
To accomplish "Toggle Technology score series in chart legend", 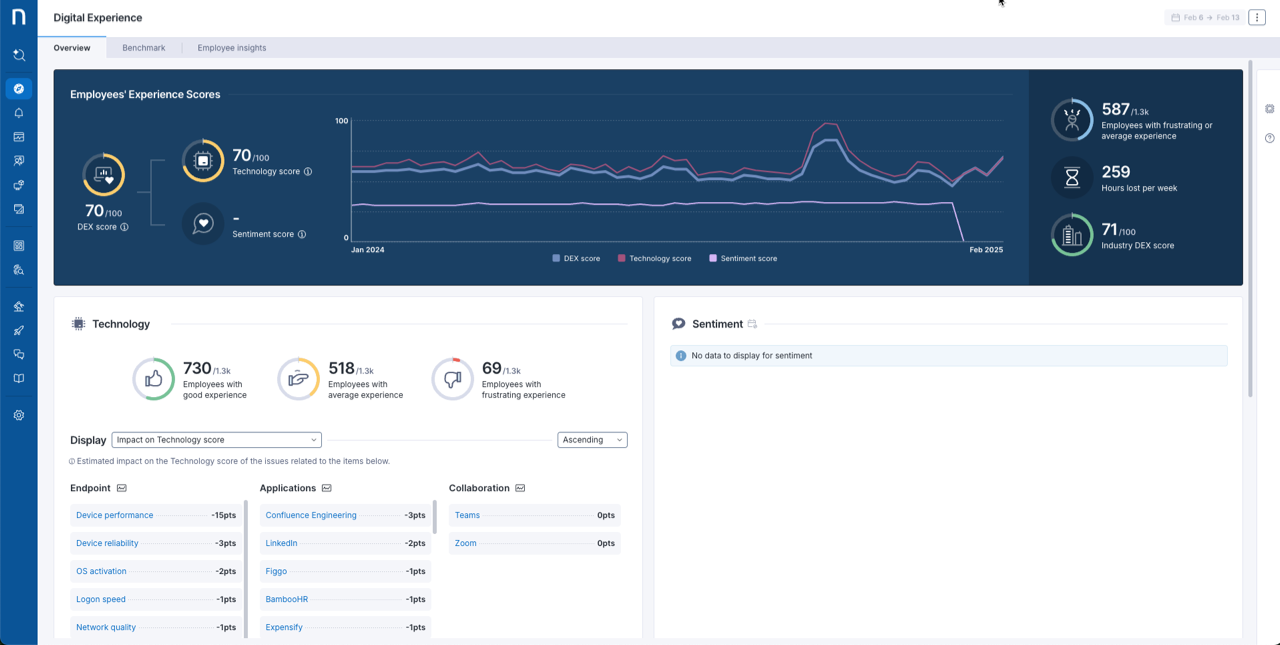I will pyautogui.click(x=654, y=258).
